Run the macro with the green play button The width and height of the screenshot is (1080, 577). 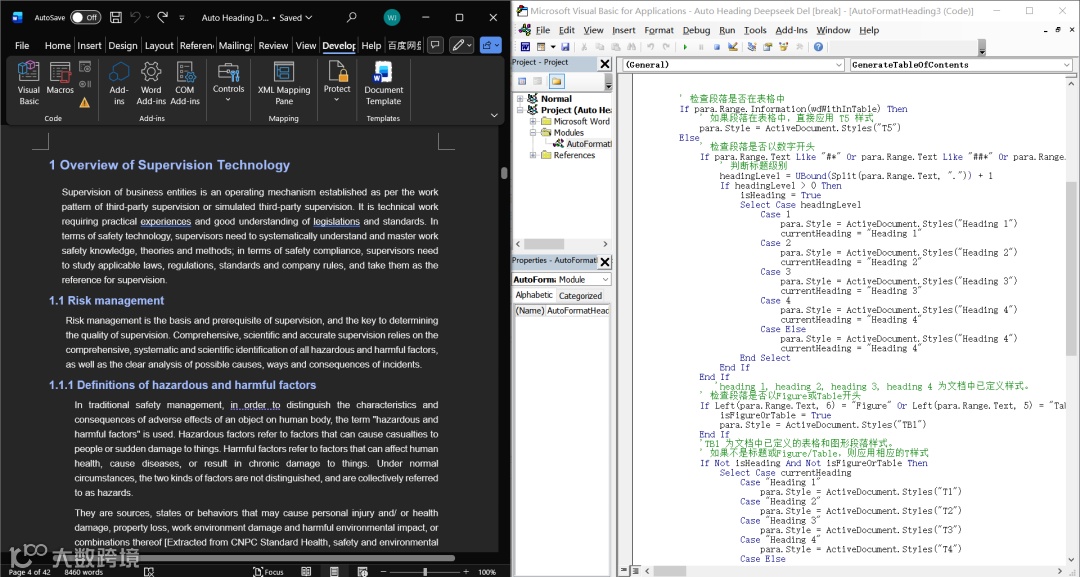685,47
